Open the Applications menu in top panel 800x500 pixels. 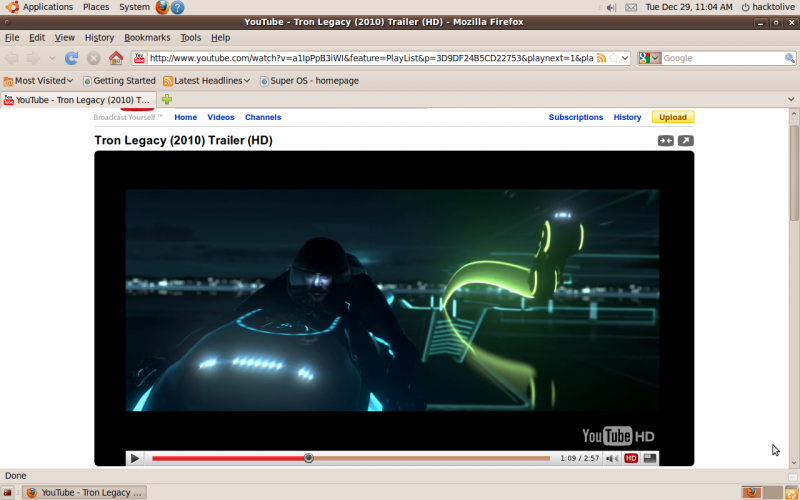[x=40, y=7]
